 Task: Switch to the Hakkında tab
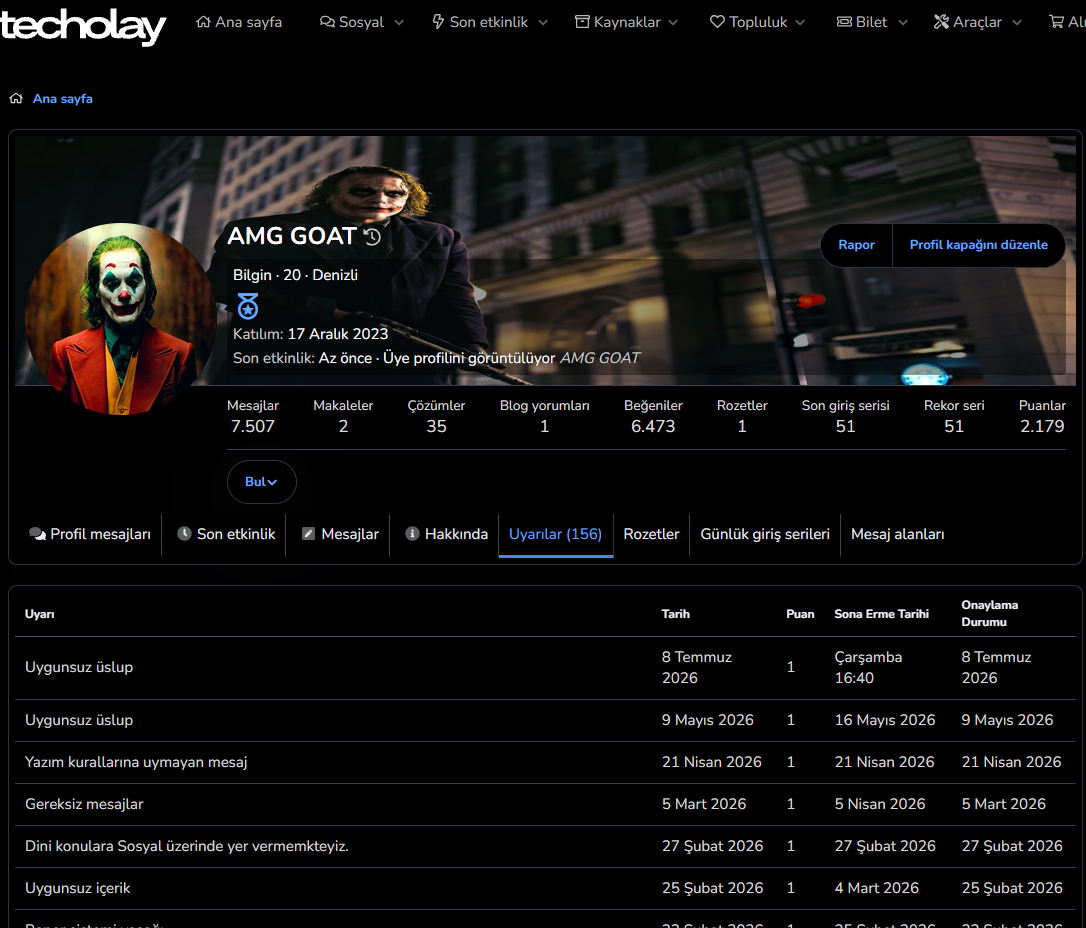click(x=447, y=534)
